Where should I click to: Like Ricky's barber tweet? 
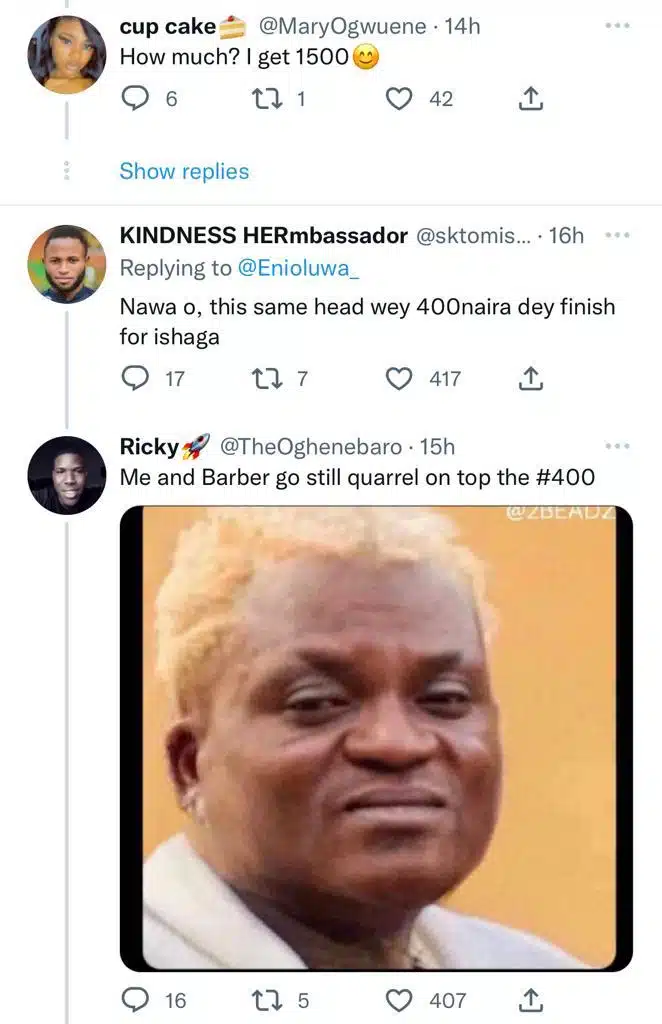point(401,1000)
